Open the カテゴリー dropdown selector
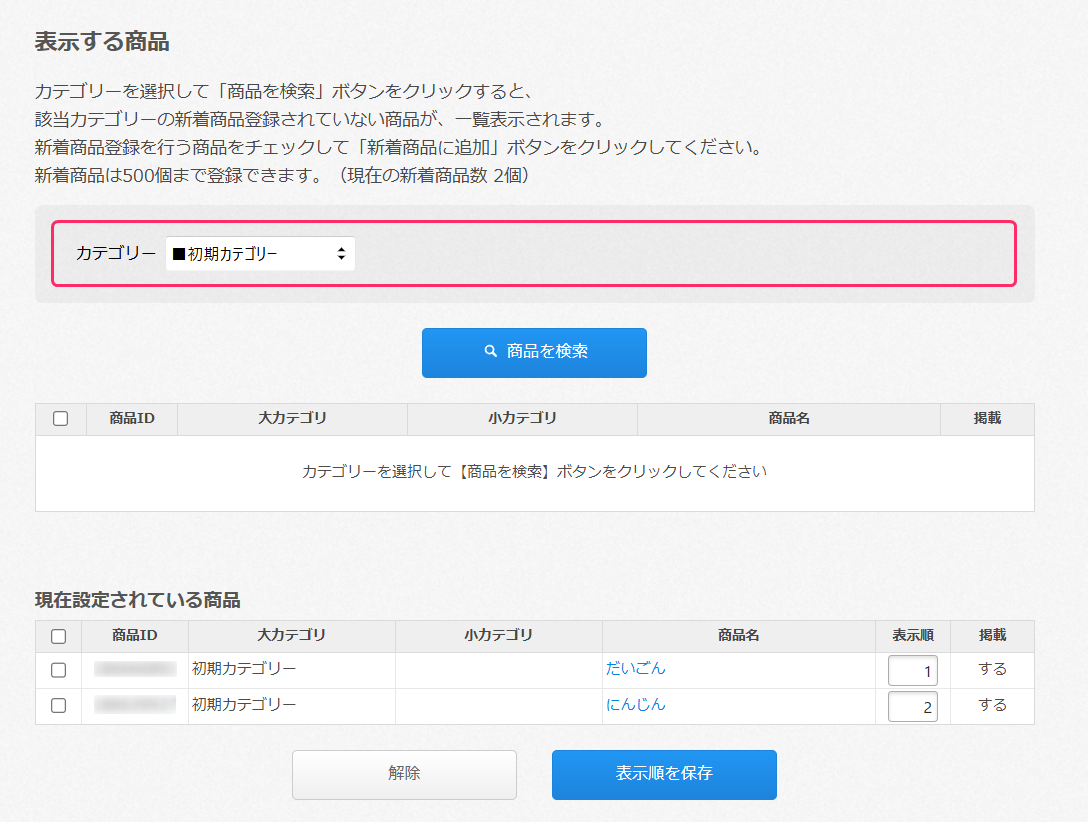Viewport: 1088px width, 822px height. 260,254
